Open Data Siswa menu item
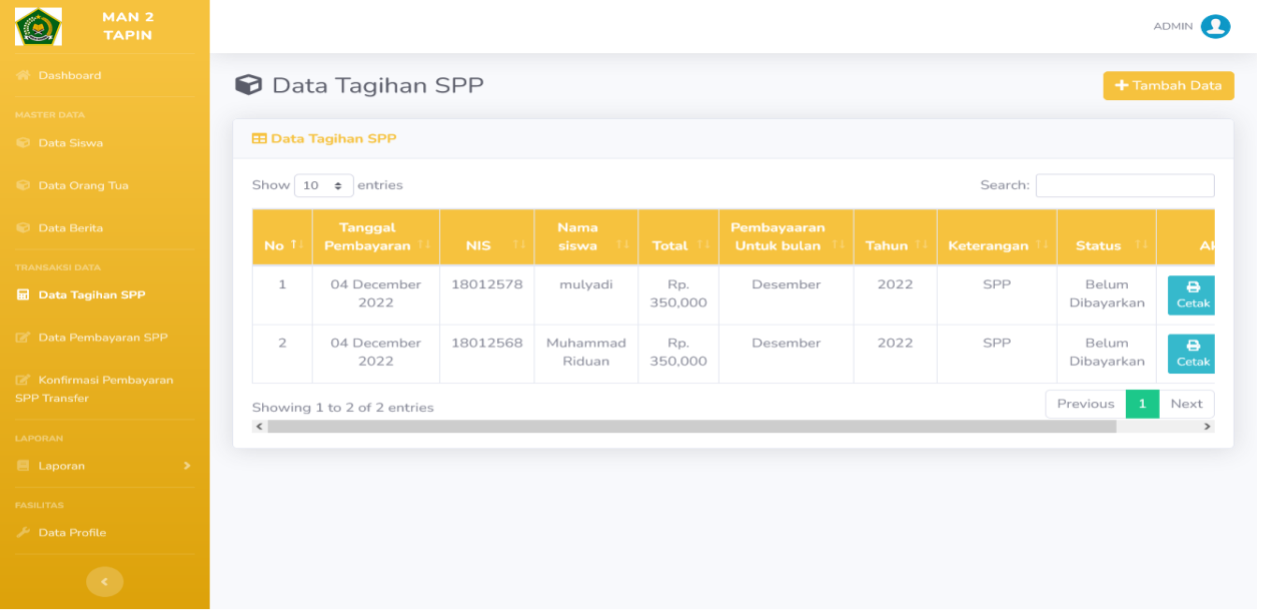Screen dimensions: 1261x614 70,143
